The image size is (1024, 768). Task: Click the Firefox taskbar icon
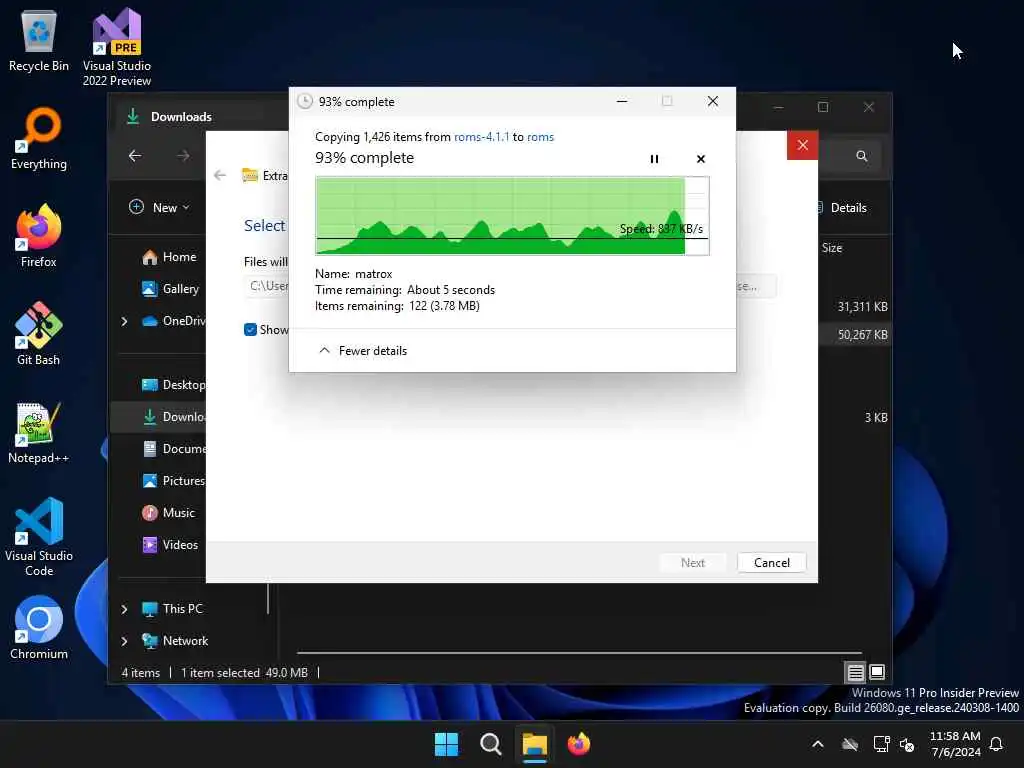(579, 744)
